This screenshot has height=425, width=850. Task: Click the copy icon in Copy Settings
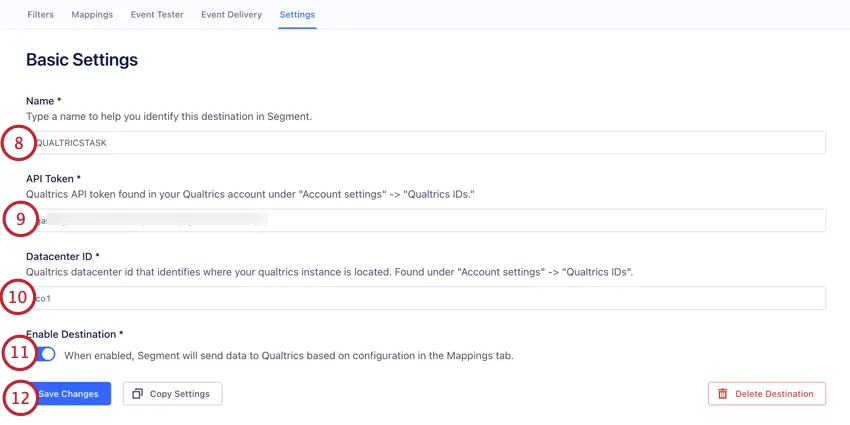(x=138, y=394)
